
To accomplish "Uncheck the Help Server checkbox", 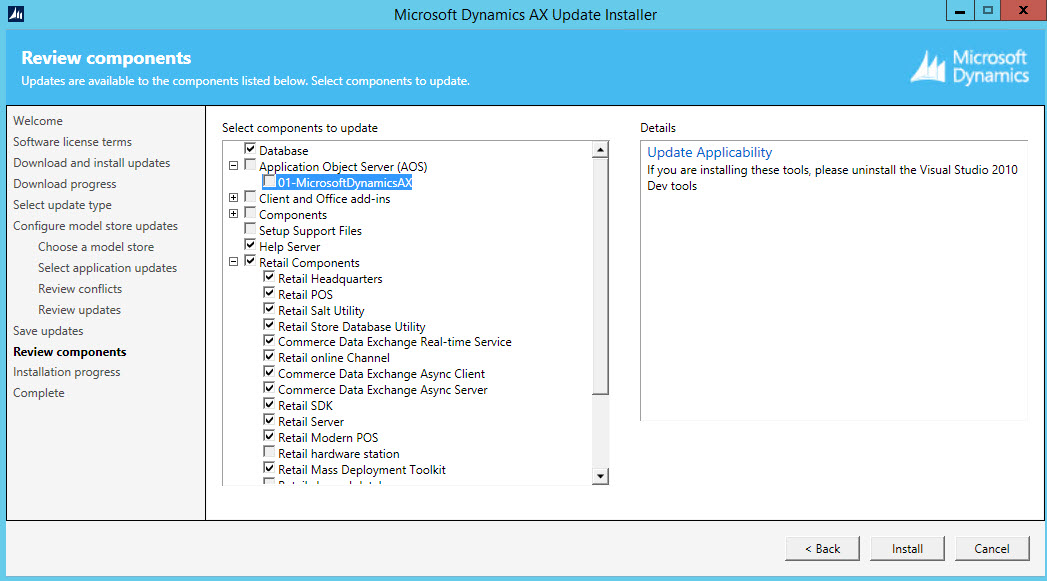I will tap(250, 246).
